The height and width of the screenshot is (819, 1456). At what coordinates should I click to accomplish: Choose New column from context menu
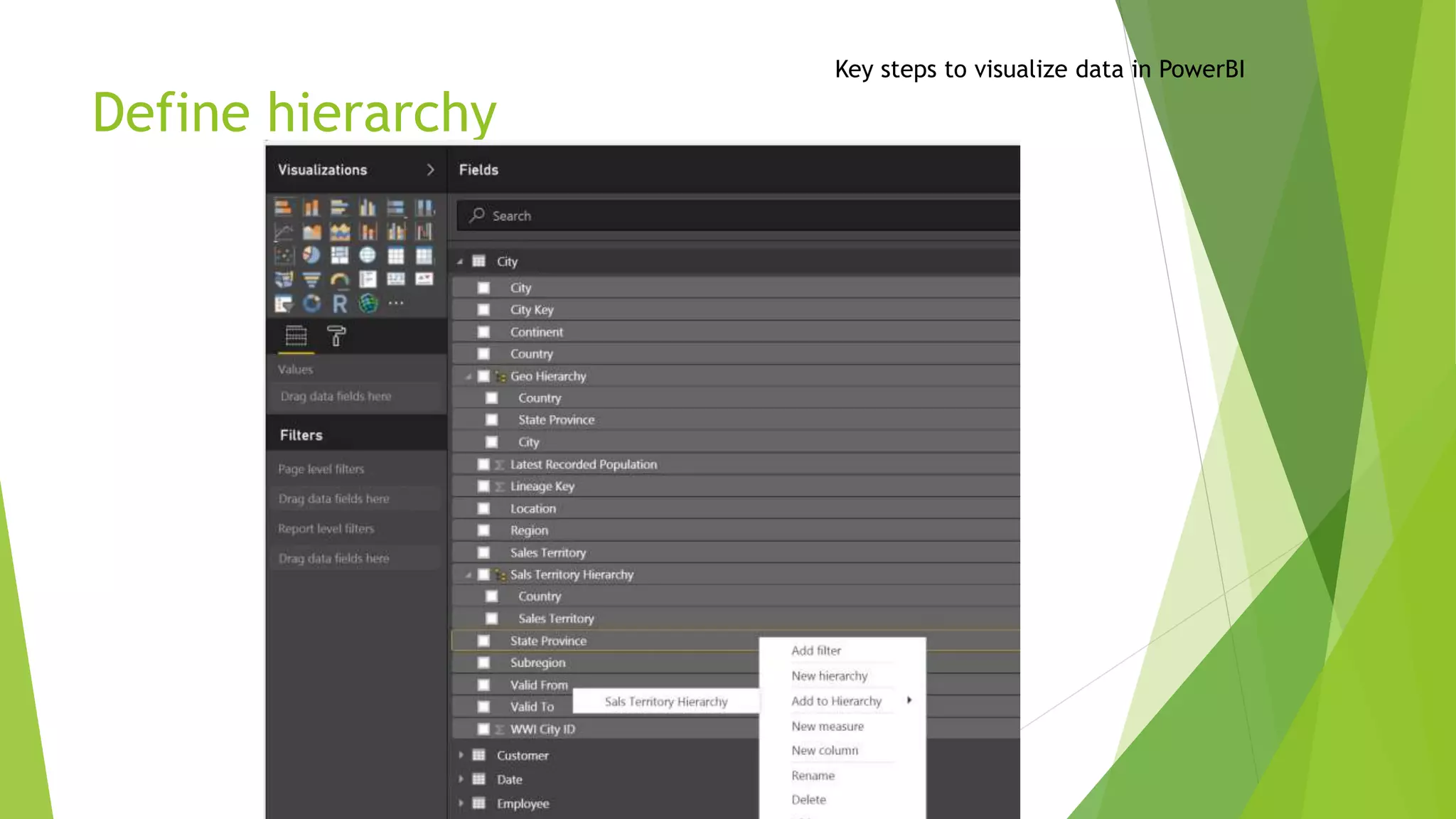click(x=825, y=751)
